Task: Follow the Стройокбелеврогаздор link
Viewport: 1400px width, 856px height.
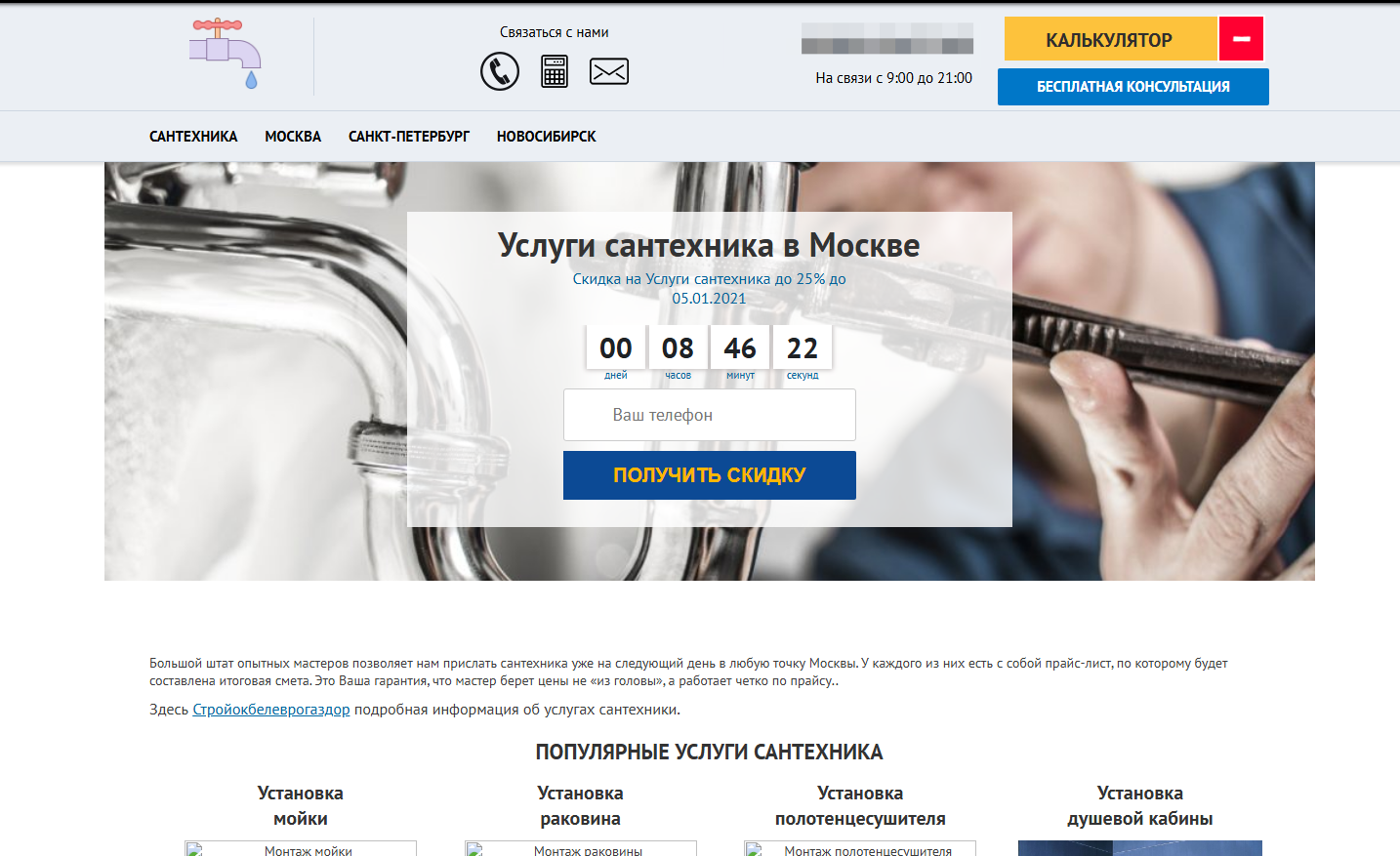Action: click(271, 710)
